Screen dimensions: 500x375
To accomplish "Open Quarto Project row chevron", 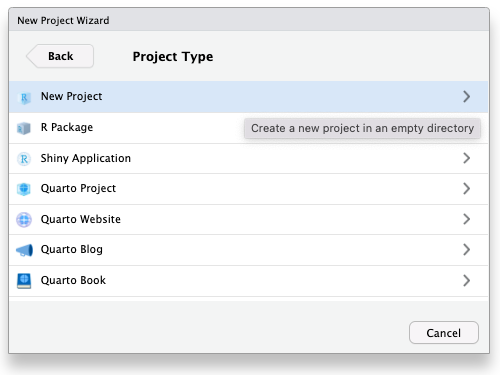I will pos(466,189).
